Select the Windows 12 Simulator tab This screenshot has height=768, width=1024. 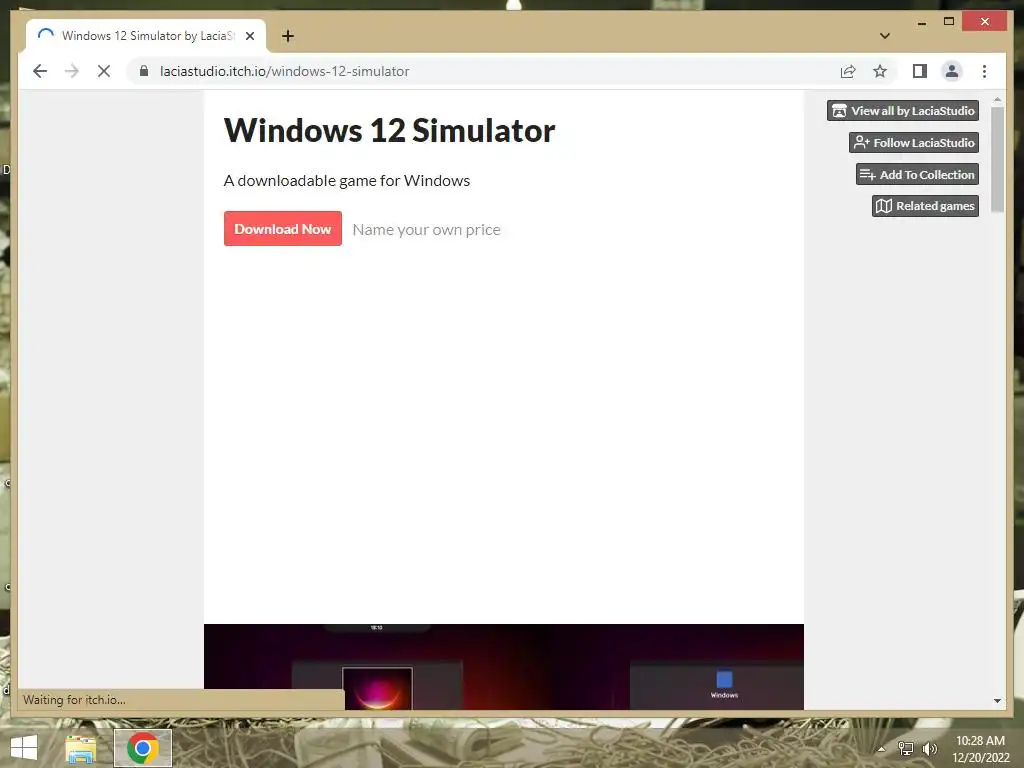(x=146, y=36)
